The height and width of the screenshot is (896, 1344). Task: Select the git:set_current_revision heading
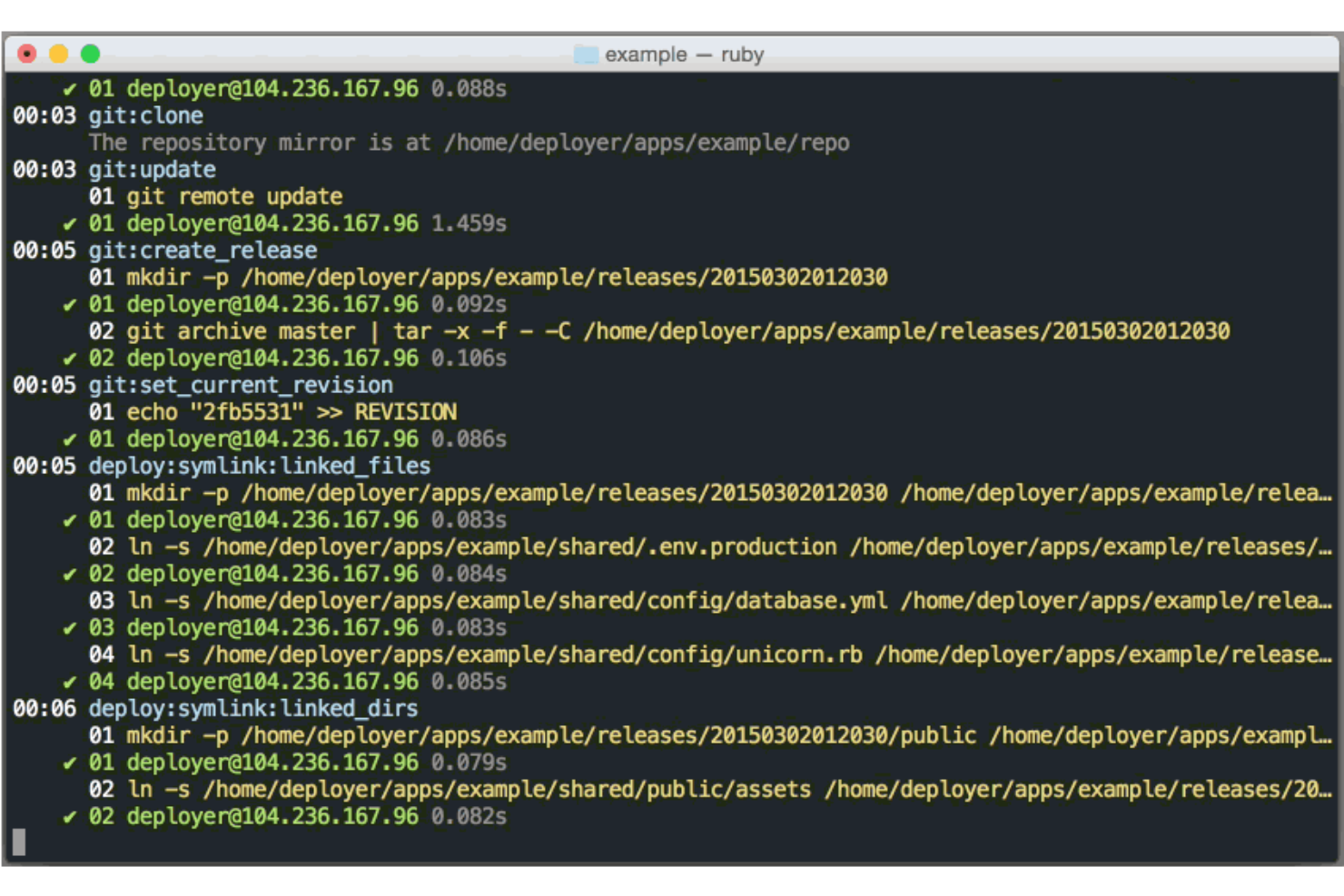point(241,385)
